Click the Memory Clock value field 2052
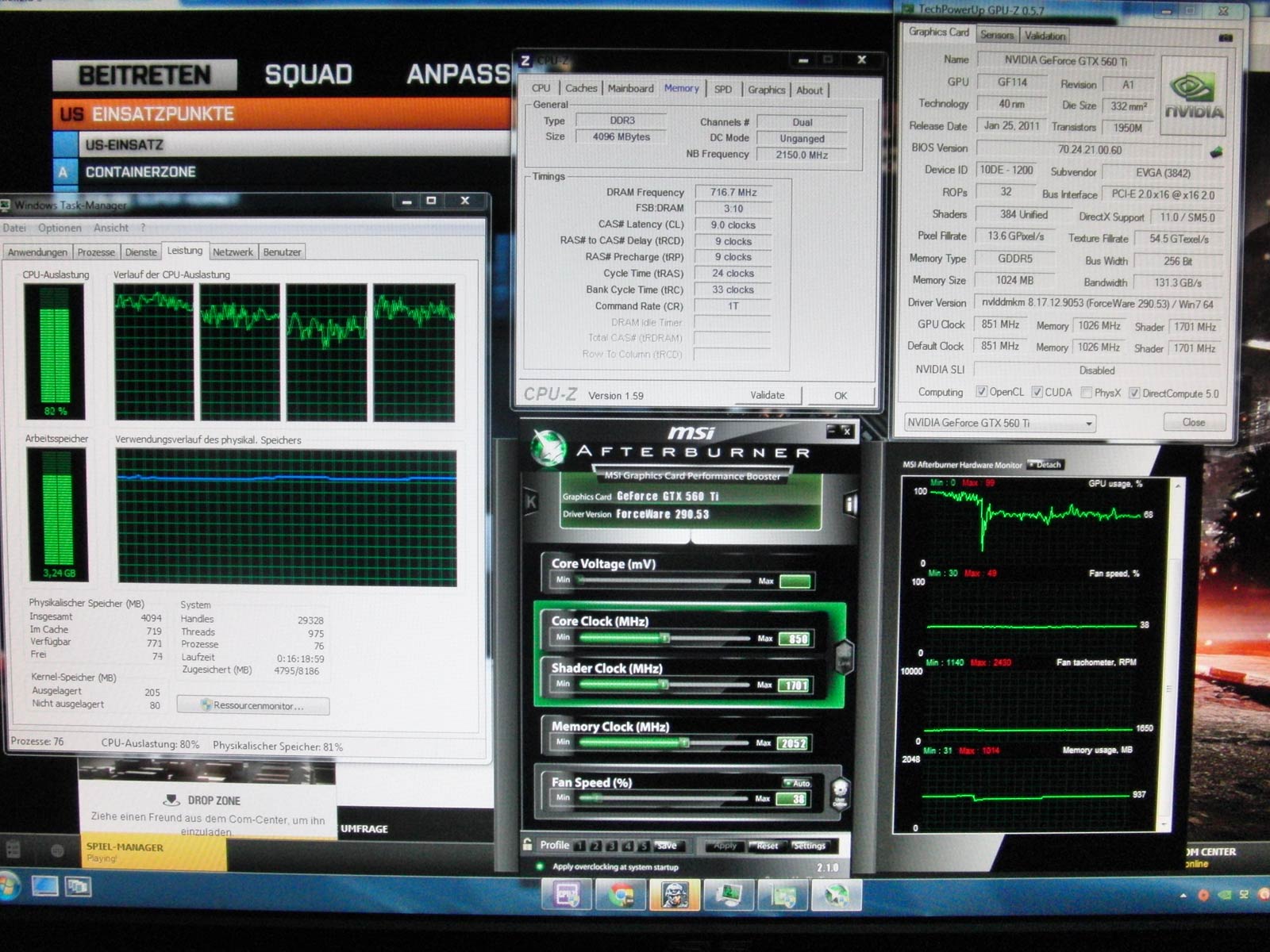The width and height of the screenshot is (1270, 952). 794,743
